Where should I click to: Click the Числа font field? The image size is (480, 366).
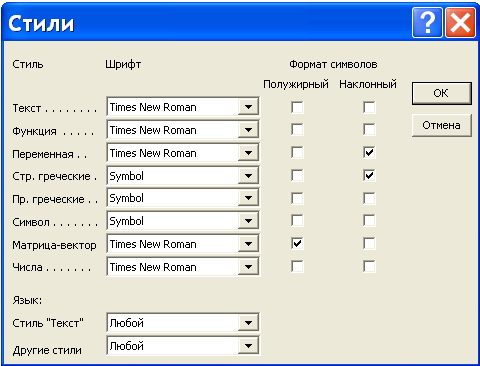[x=183, y=267]
